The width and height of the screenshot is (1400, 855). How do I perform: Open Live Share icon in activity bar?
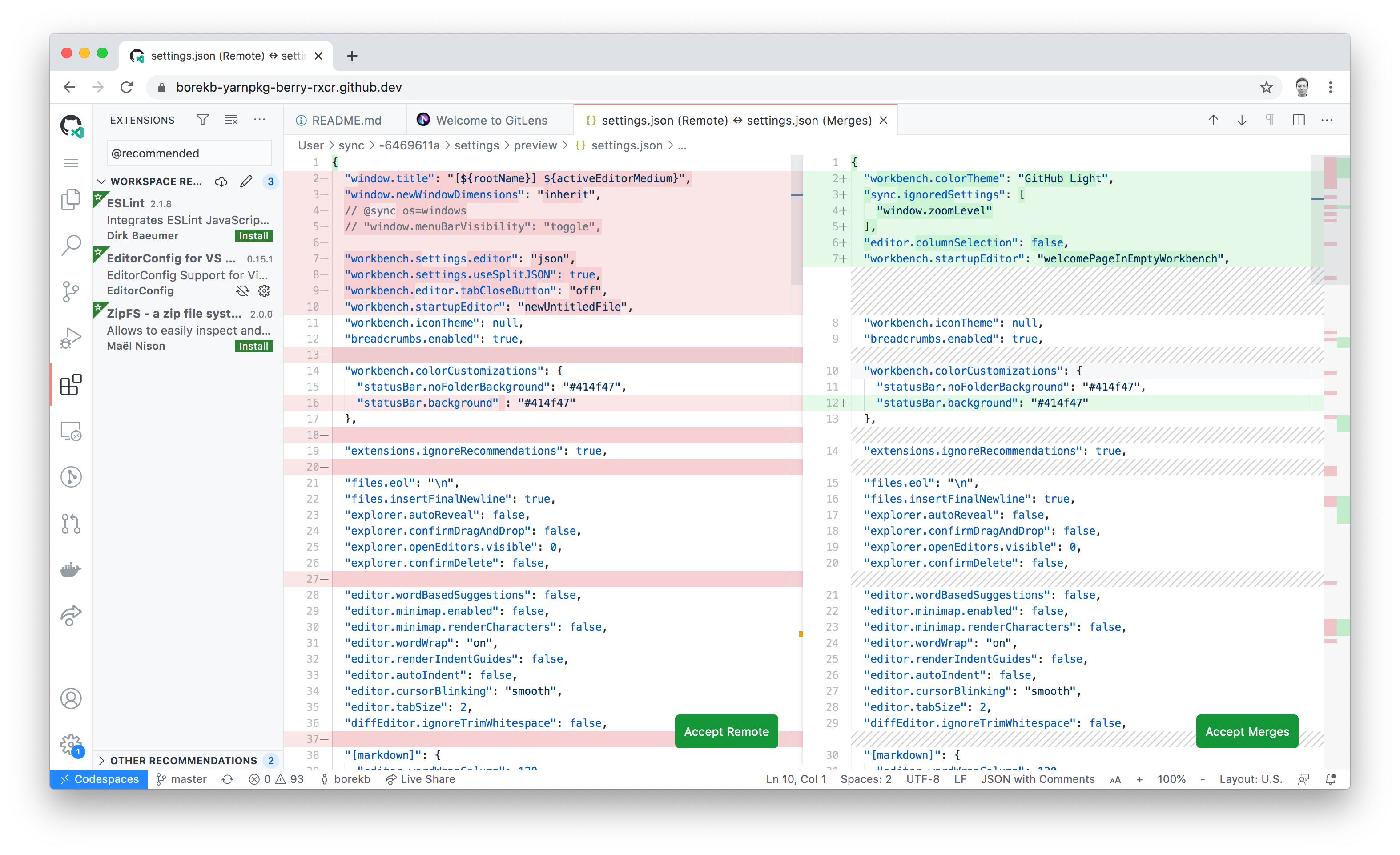click(71, 616)
